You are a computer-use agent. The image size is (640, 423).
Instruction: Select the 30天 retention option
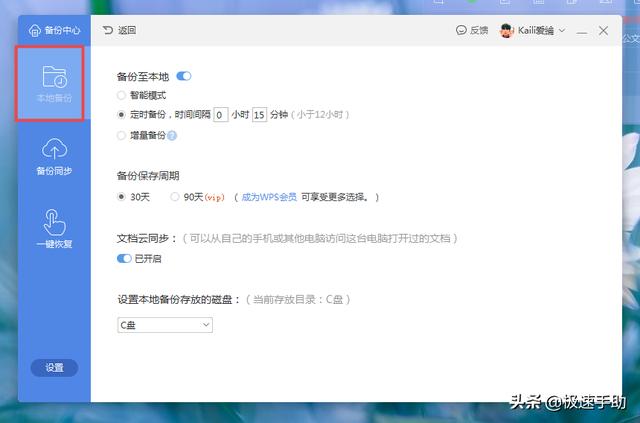[x=121, y=197]
